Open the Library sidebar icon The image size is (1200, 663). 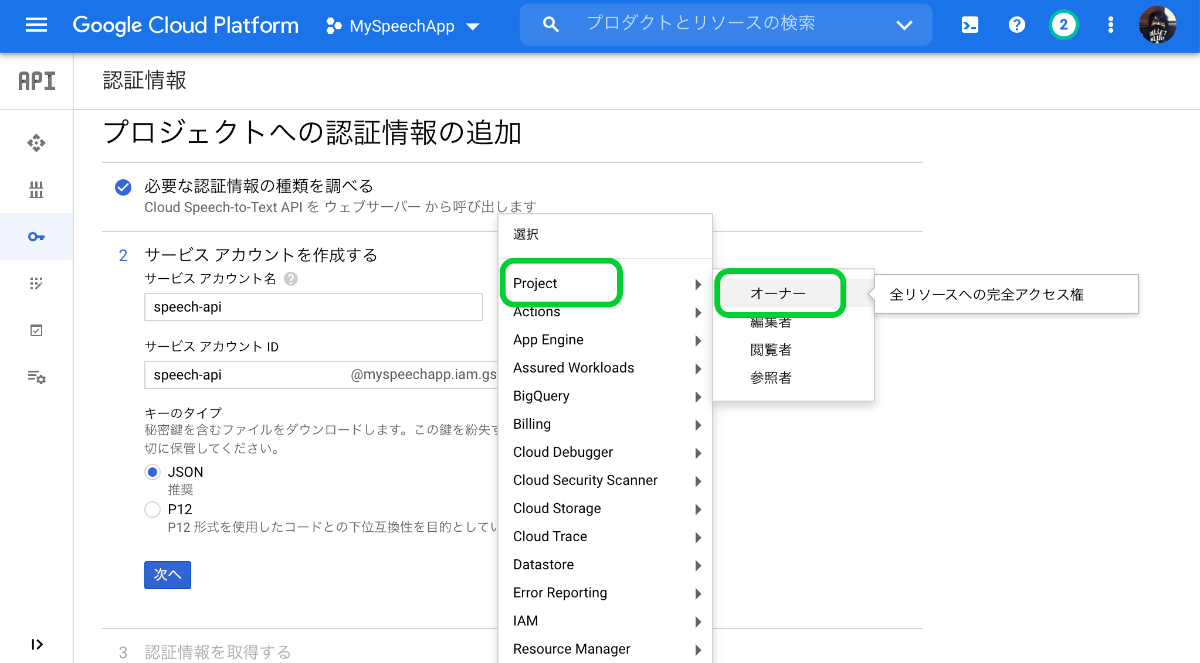pyautogui.click(x=37, y=190)
